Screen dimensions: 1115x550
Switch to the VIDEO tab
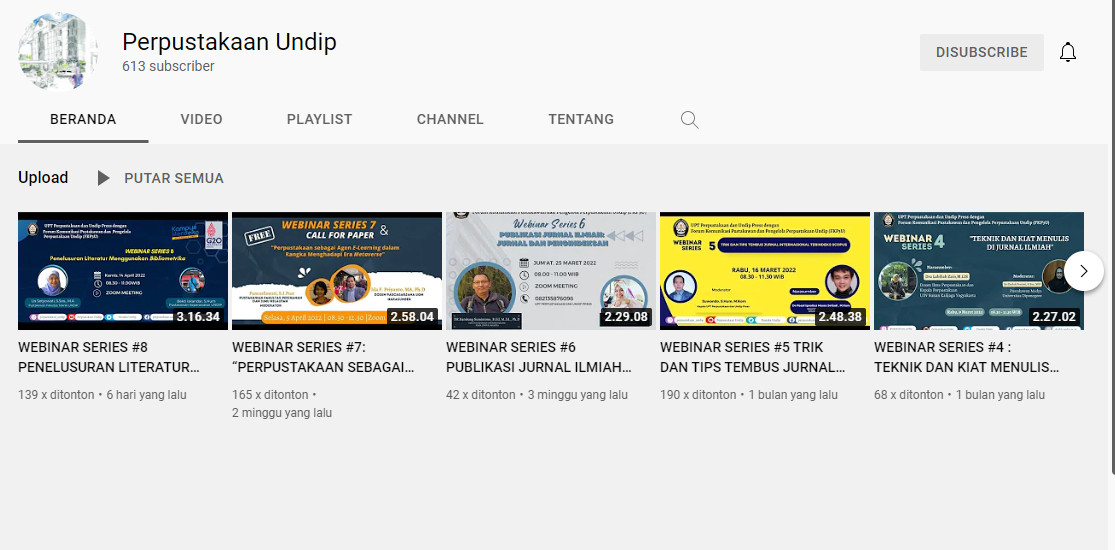[x=201, y=120]
